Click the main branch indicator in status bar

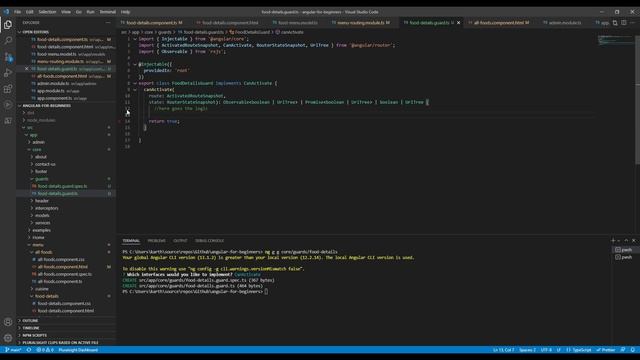[13, 350]
